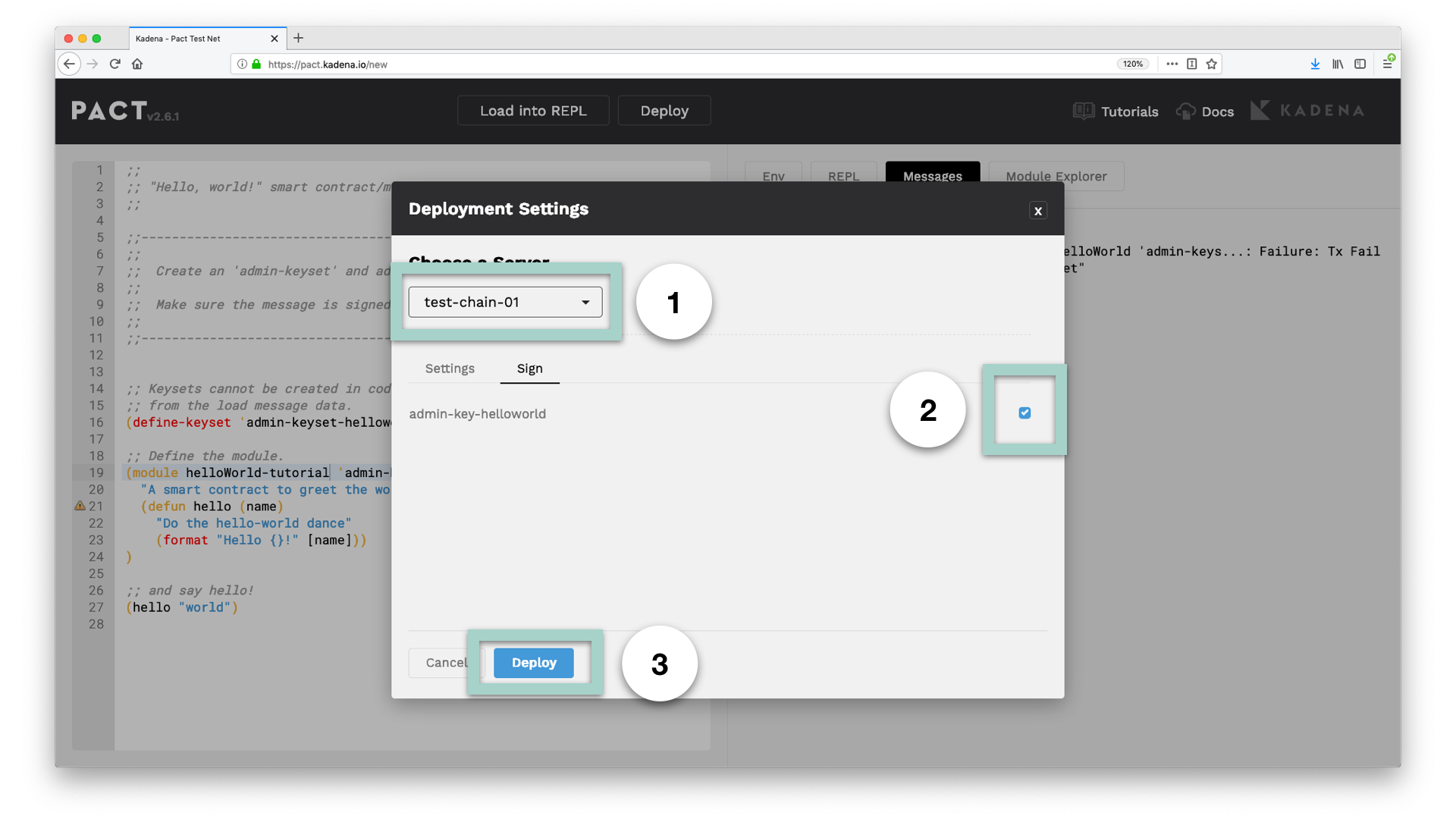Open the Tutorials link
Screen dimensions: 1456x819
(x=1129, y=111)
